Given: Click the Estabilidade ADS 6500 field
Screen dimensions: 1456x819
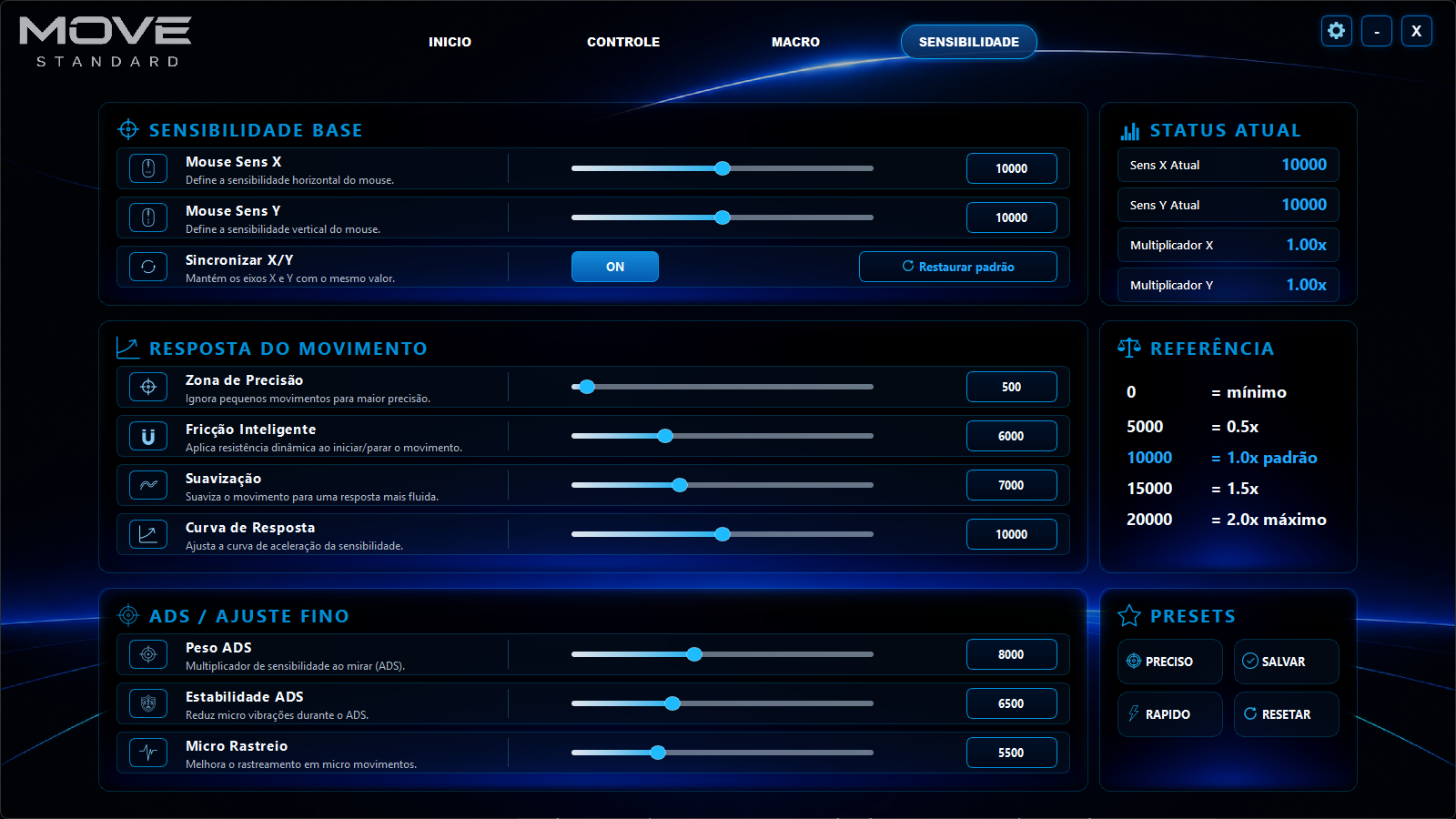Looking at the screenshot, I should pyautogui.click(x=1012, y=703).
